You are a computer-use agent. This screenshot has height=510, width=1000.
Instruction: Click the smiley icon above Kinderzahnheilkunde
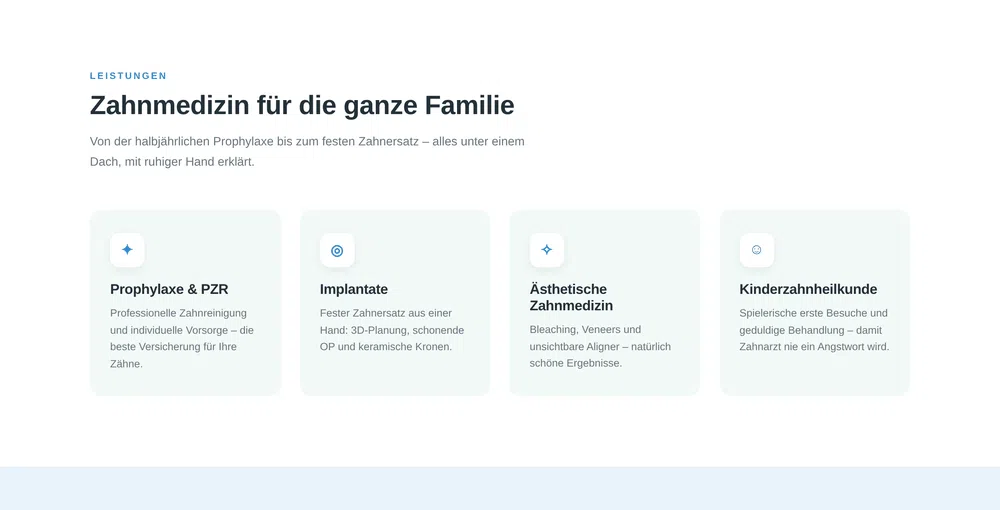pos(757,250)
